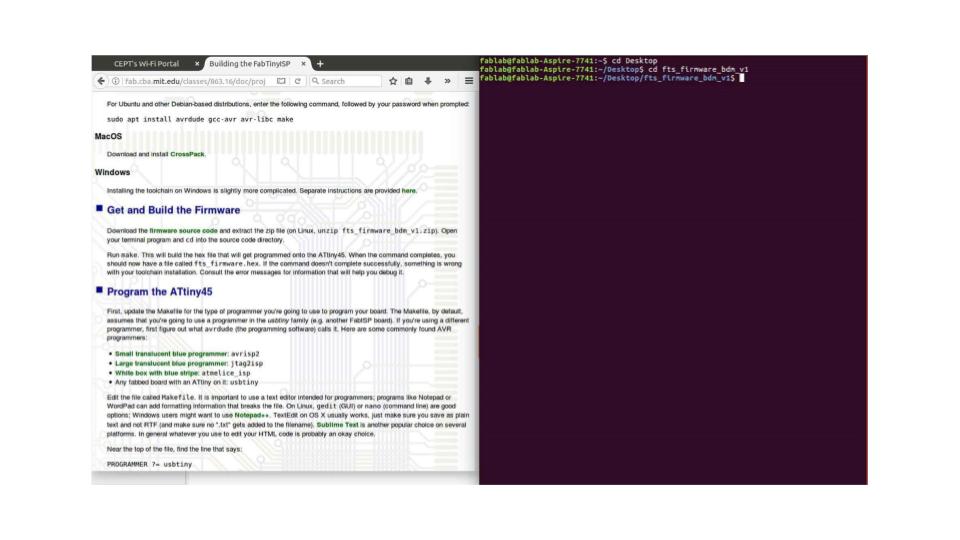Click the terminal prompt in fts_firmware_bdm_v1
Viewport: 960px width, 540px height.
point(612,78)
